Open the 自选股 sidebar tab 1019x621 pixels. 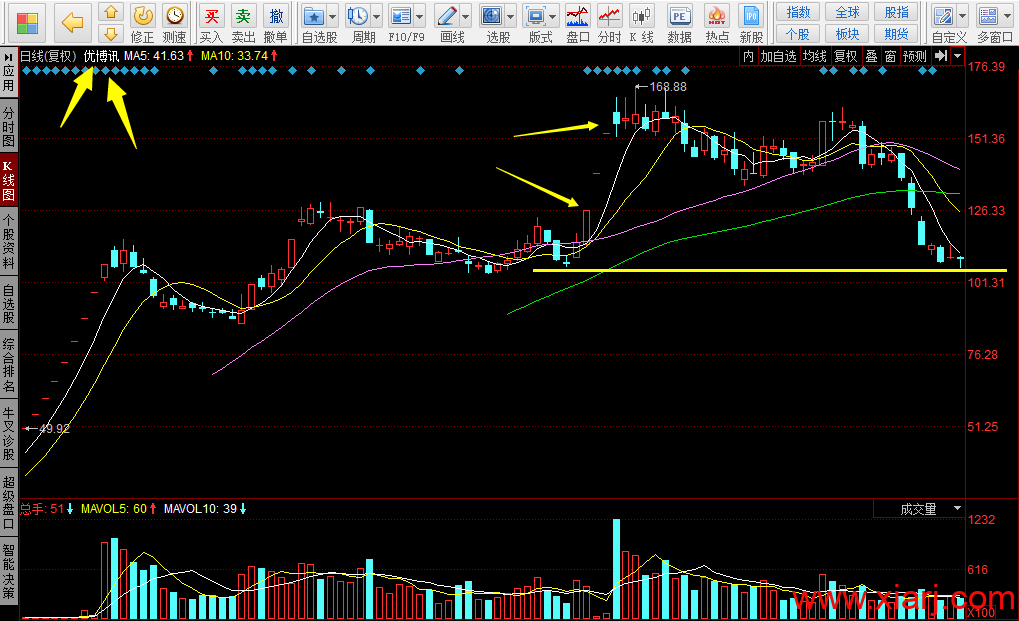(8, 304)
